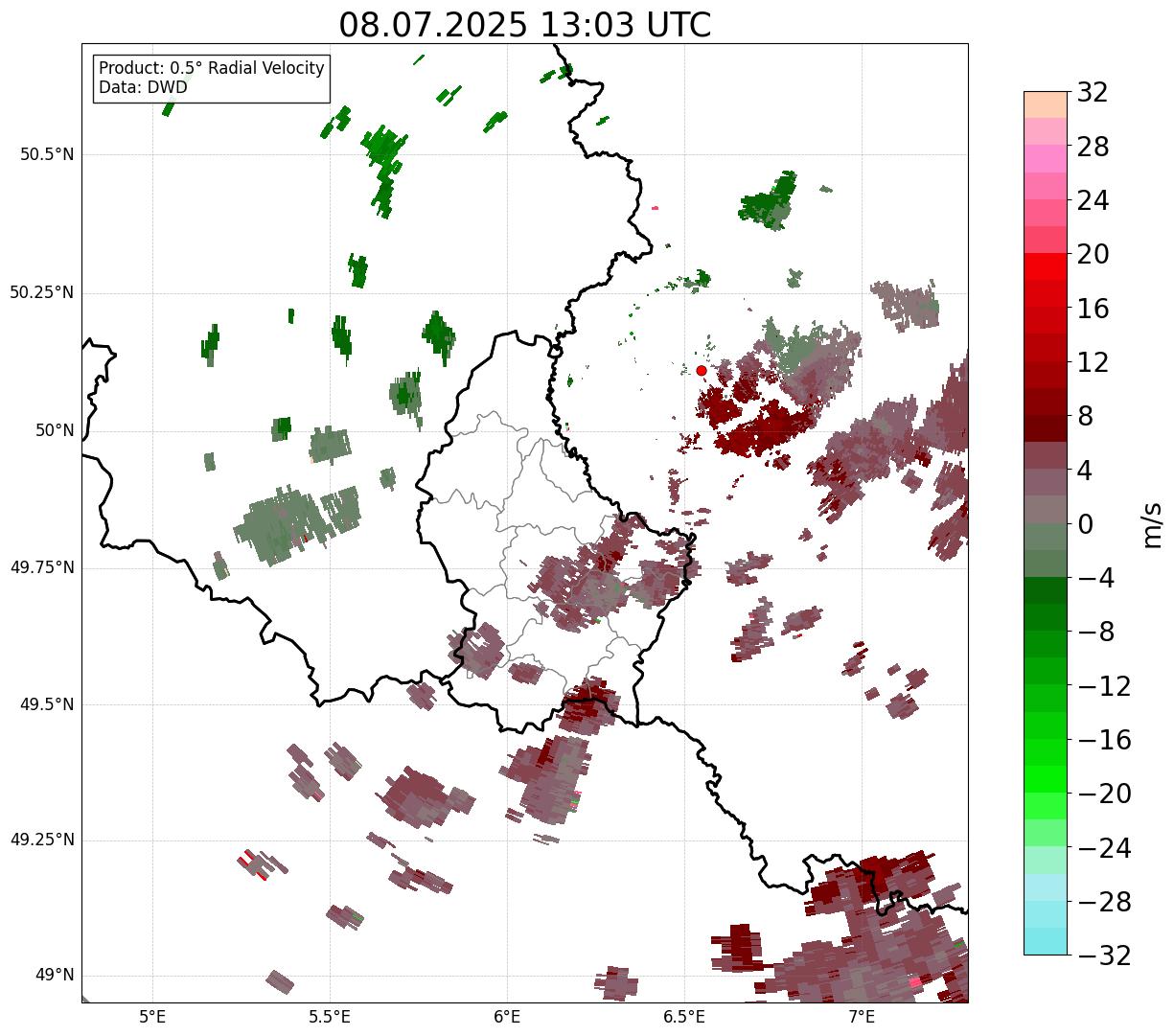
Task: Click the colorbar value 20
Action: click(x=1093, y=255)
